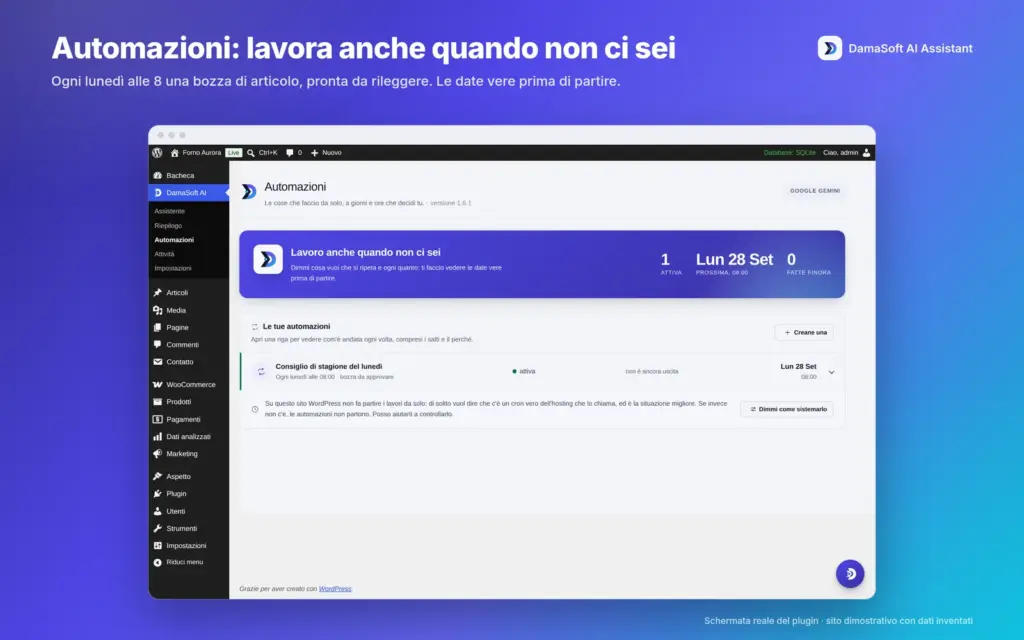
Task: Click the Nuovo plus icon in admin bar
Action: click(314, 153)
